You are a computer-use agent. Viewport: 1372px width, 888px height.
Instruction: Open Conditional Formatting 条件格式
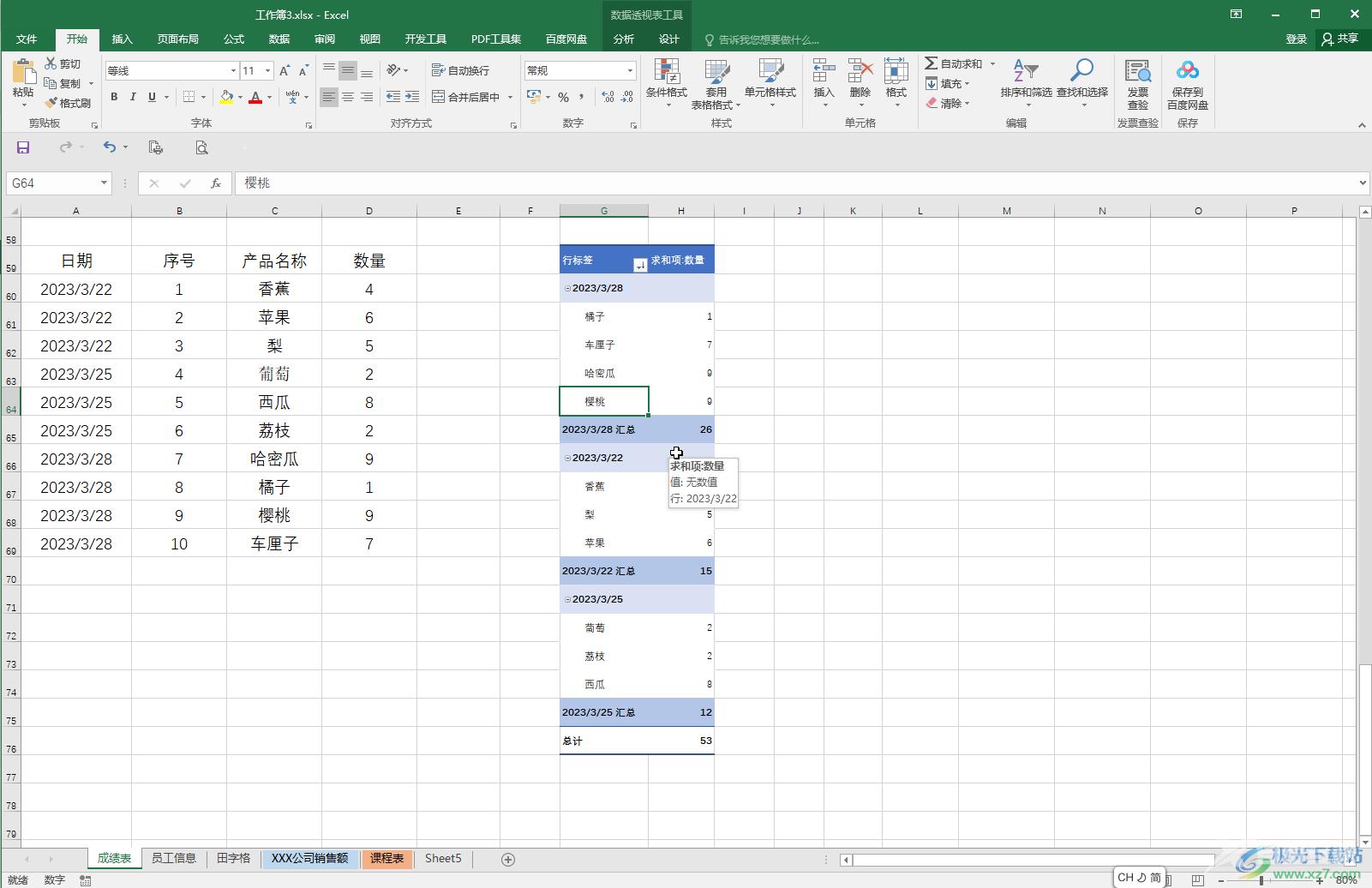(x=666, y=83)
